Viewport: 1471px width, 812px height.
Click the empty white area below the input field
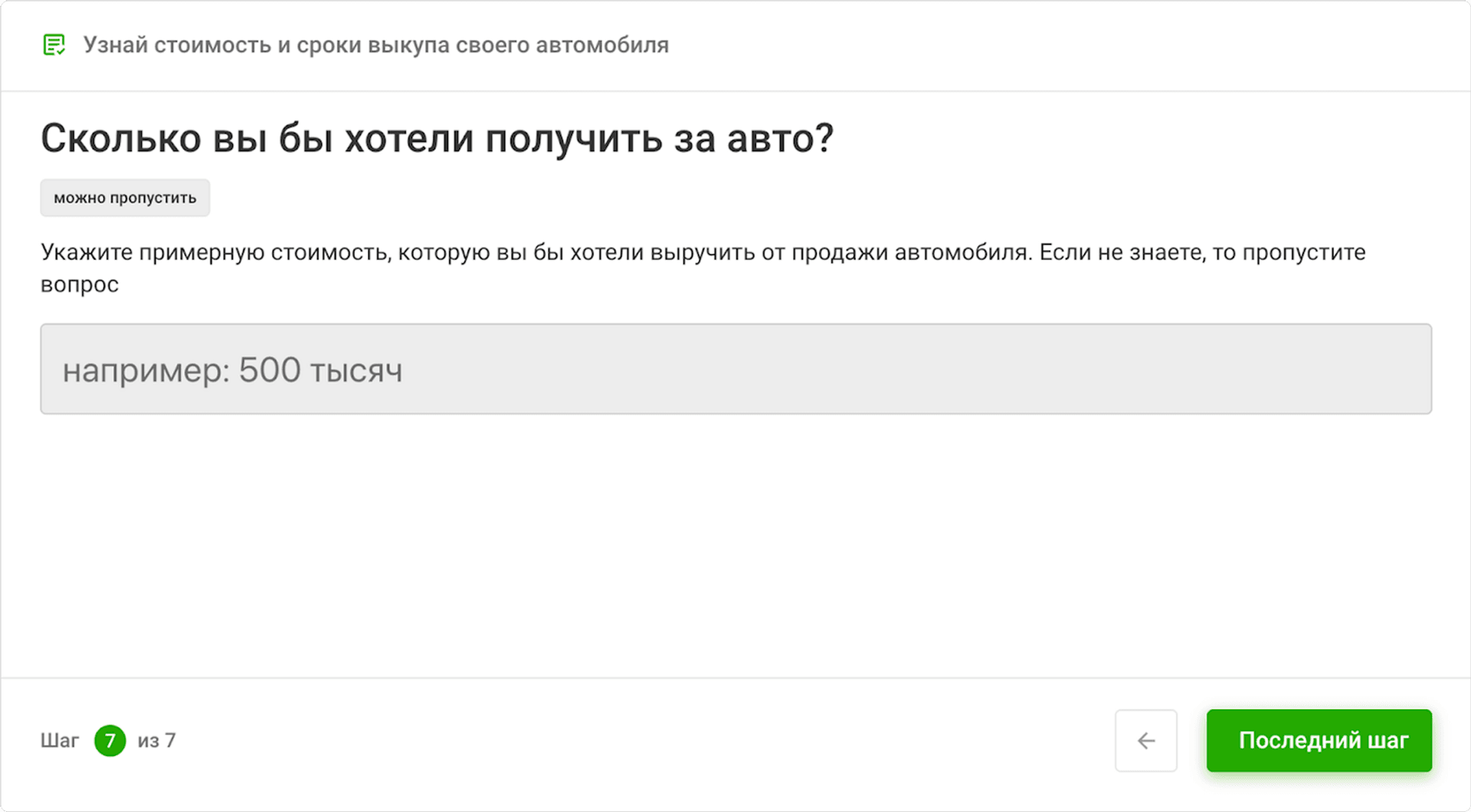(x=735, y=544)
